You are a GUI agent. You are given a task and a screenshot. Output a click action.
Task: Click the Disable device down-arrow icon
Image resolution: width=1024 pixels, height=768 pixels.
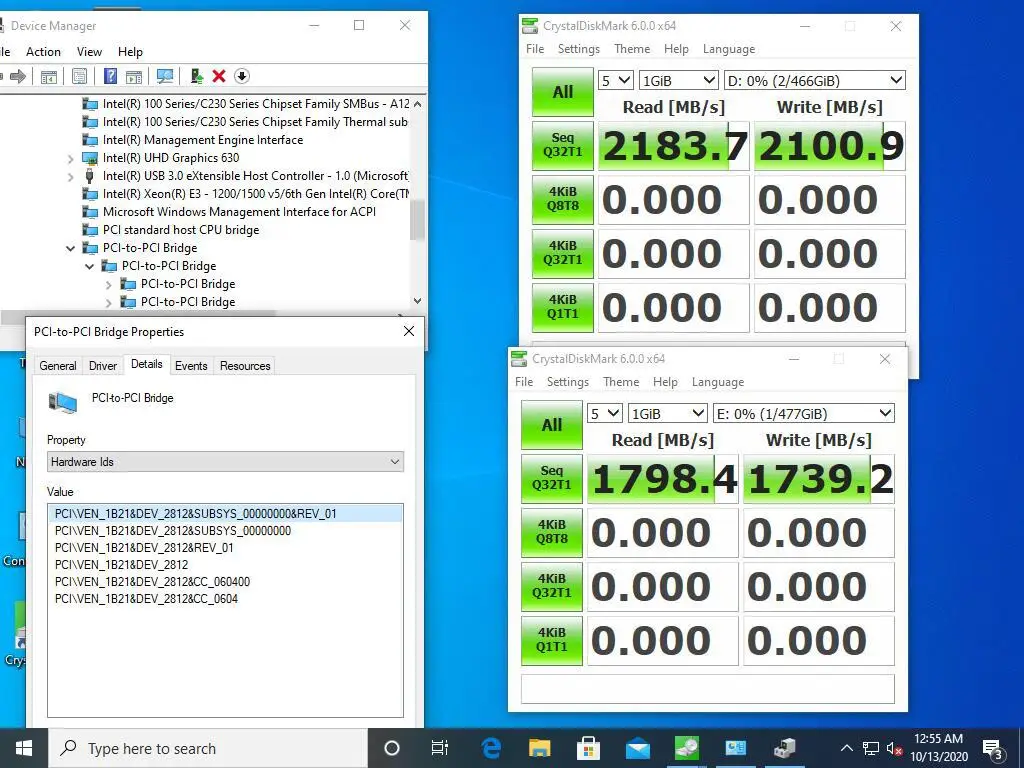pos(242,76)
